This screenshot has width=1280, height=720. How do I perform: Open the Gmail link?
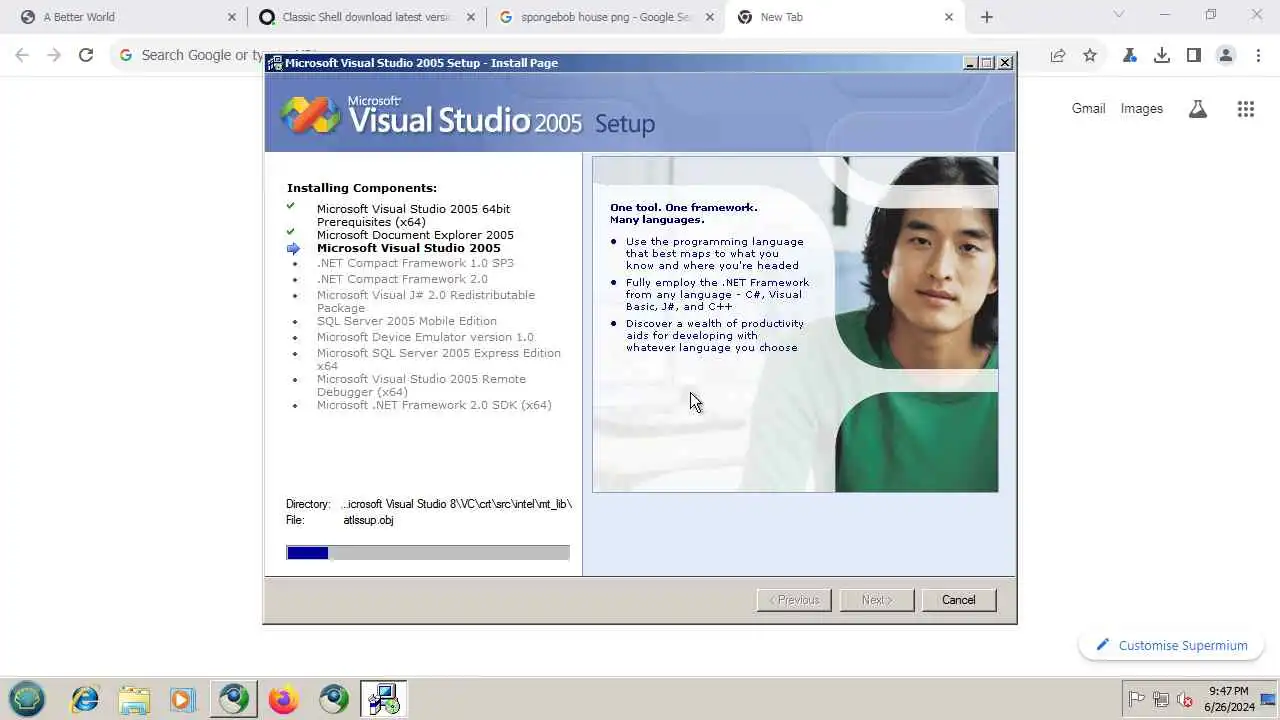coord(1088,109)
